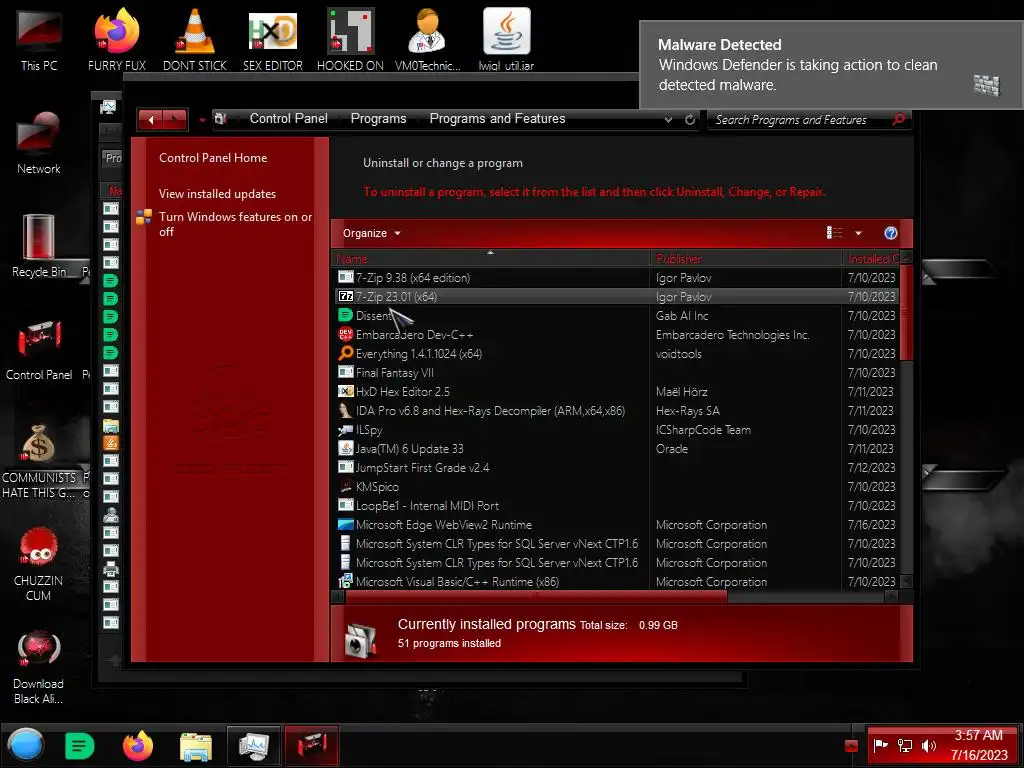1024x768 pixels.
Task: Click the search magnifier icon
Action: click(899, 120)
